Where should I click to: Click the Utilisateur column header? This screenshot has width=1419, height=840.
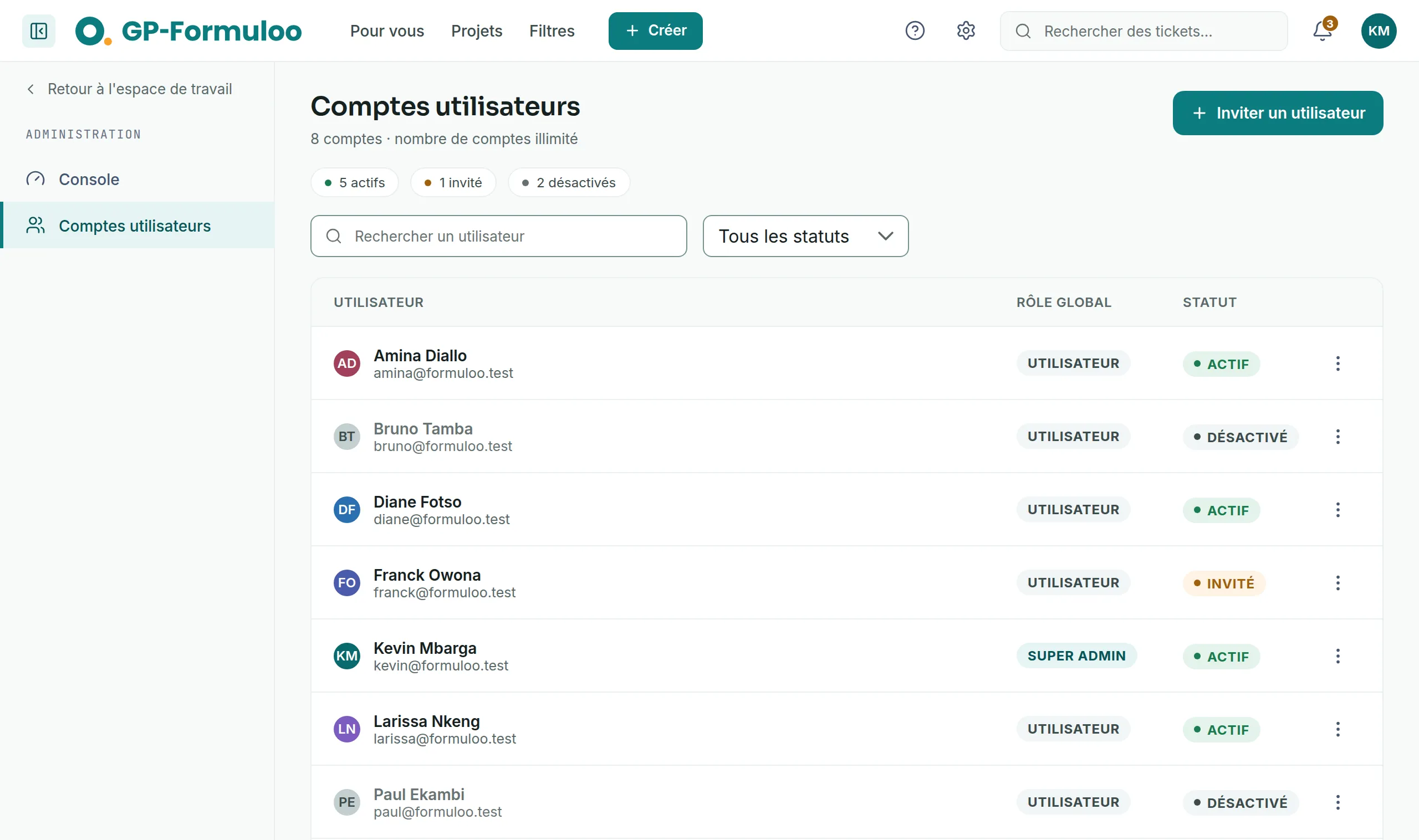click(378, 303)
